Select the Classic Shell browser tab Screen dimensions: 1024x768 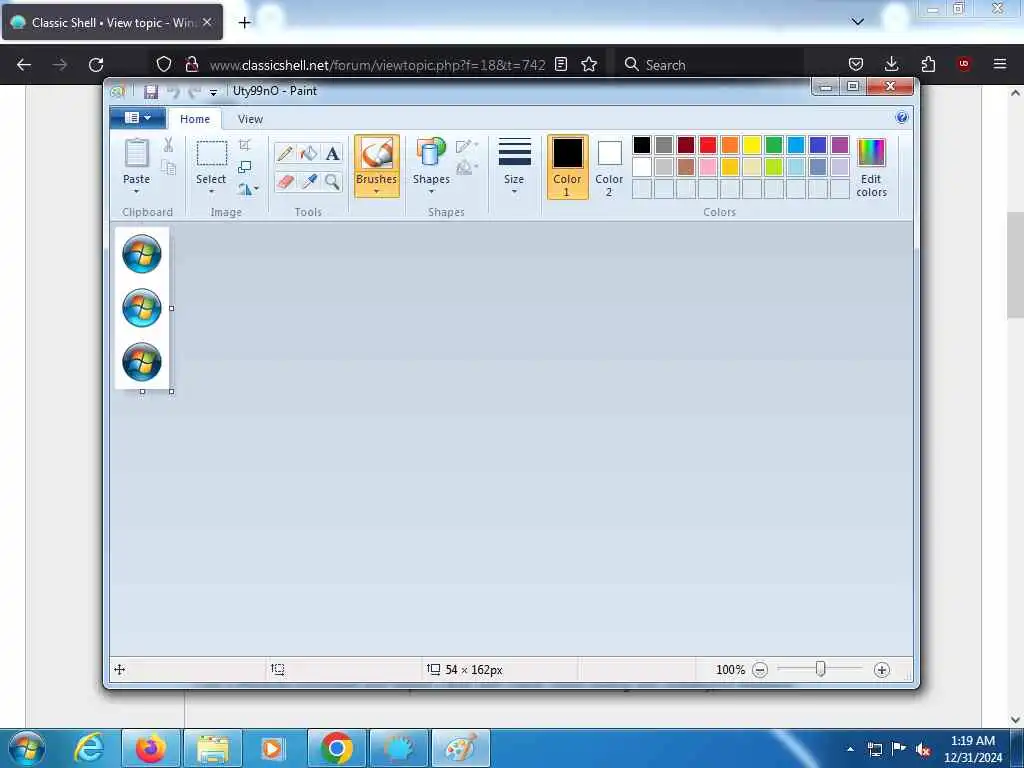(112, 22)
